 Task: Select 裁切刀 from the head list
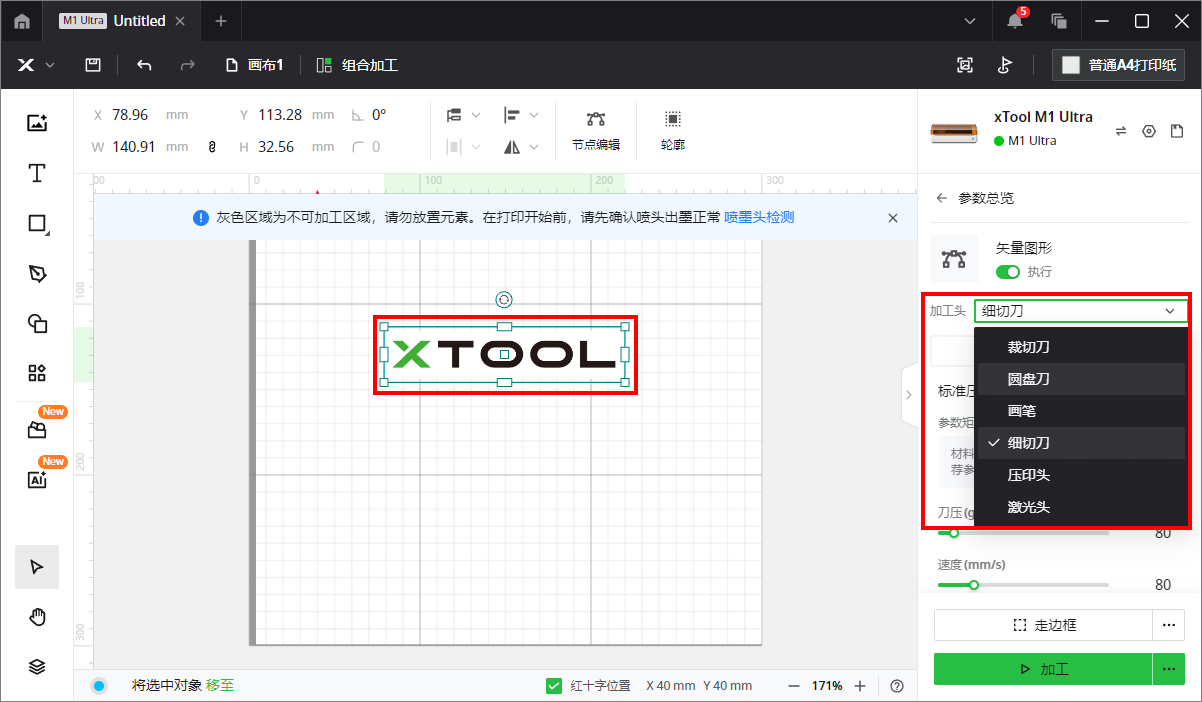pos(1081,347)
